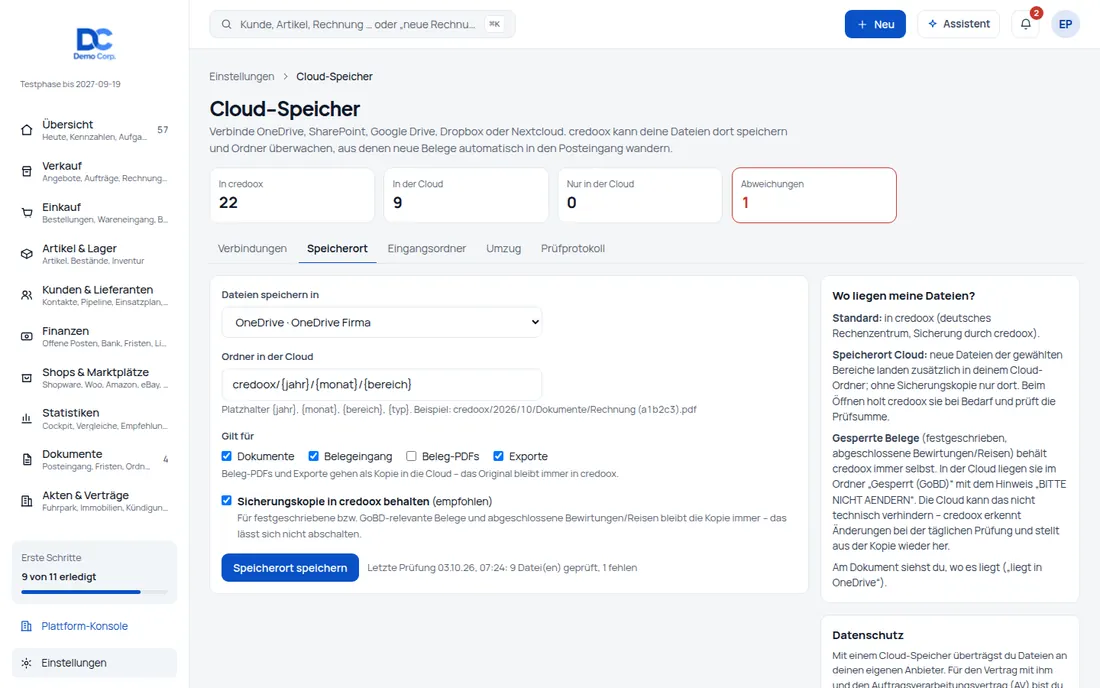Click the Erste Schritte card
The width and height of the screenshot is (1100, 688).
[x=94, y=572]
